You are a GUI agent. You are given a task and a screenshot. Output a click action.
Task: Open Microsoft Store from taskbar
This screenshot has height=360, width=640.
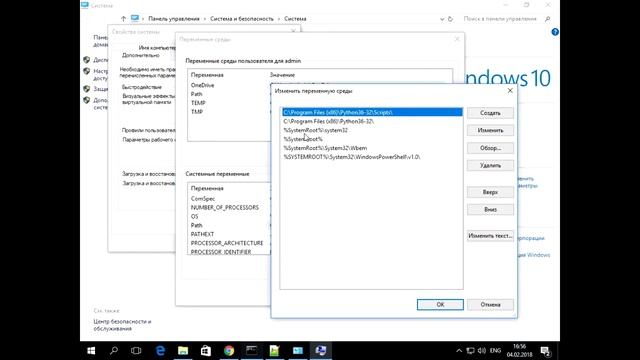(206, 351)
